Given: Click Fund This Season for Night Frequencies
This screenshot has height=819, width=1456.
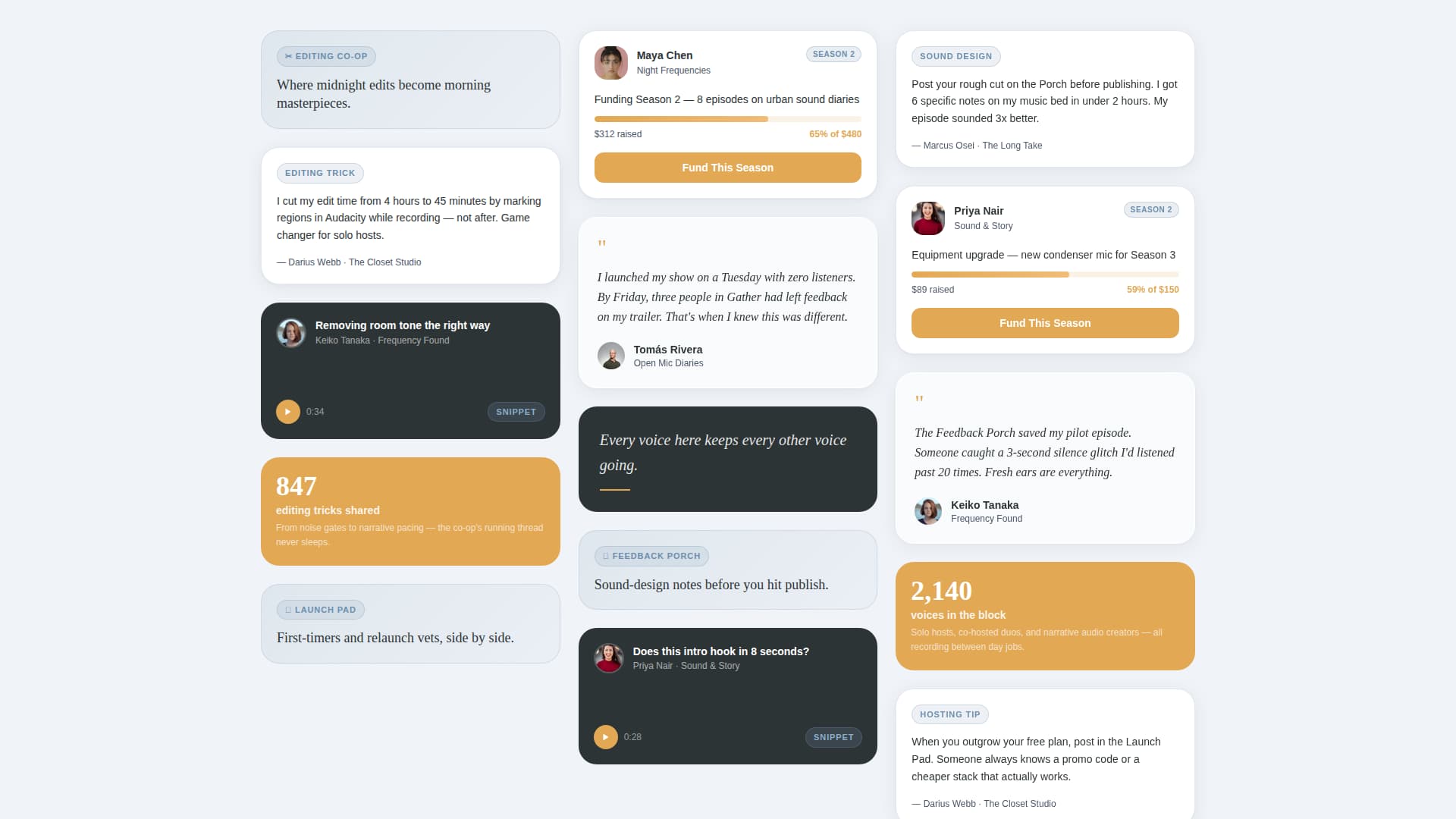Looking at the screenshot, I should coord(727,168).
